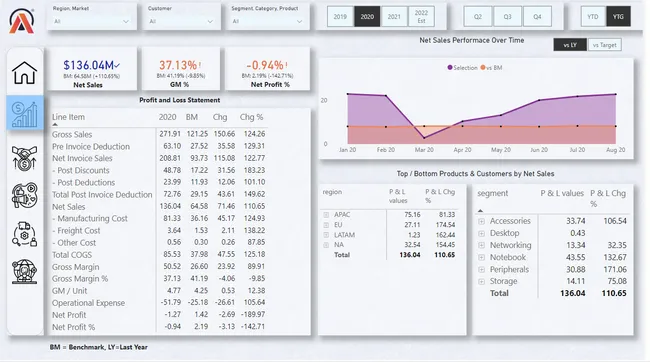Filter by quarter Q2

click(x=478, y=17)
